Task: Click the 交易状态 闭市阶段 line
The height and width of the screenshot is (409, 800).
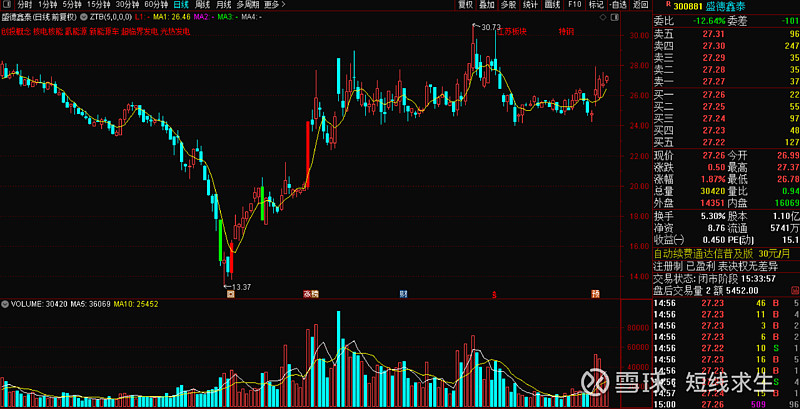Action: coord(714,279)
